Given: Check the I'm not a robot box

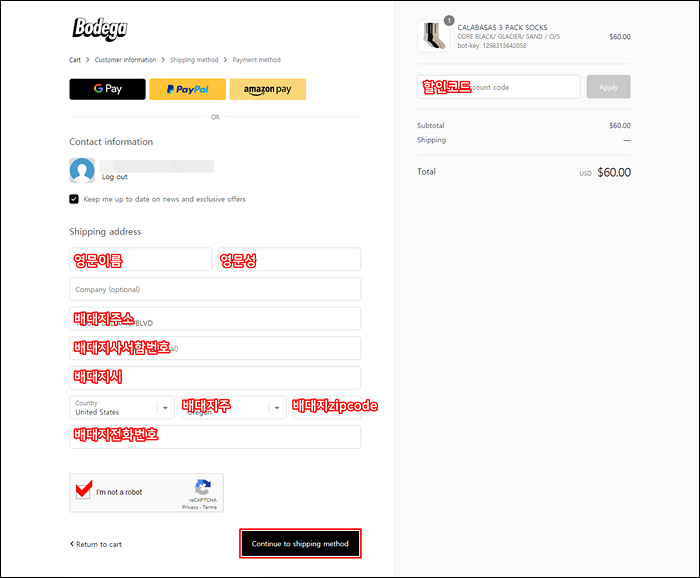Looking at the screenshot, I should tap(83, 491).
